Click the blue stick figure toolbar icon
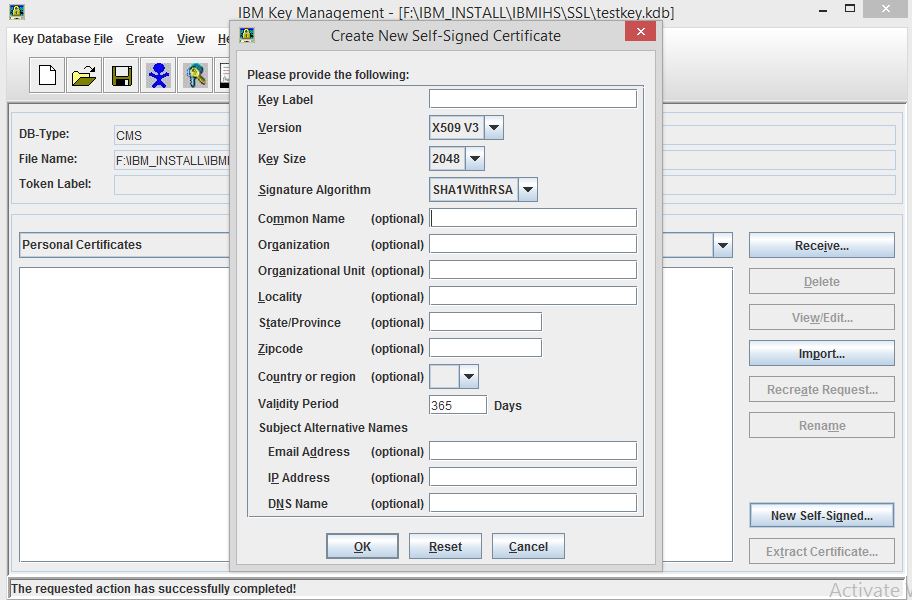Image resolution: width=912 pixels, height=600 pixels. pyautogui.click(x=158, y=75)
